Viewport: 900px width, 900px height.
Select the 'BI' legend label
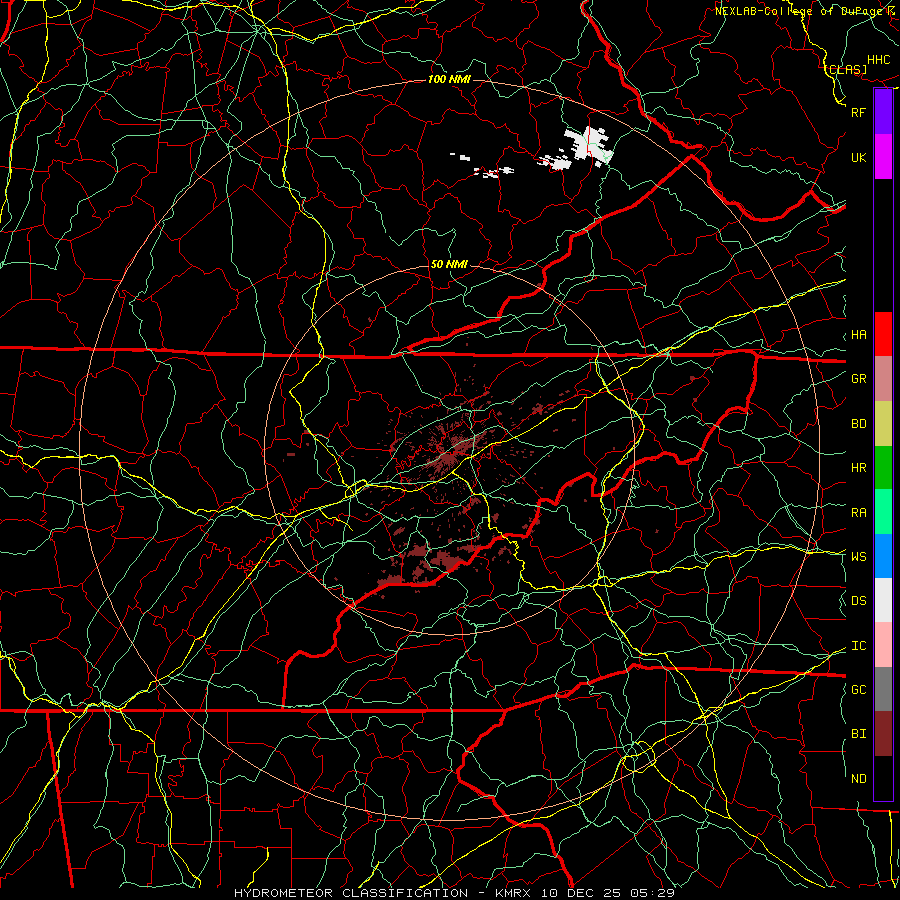pyautogui.click(x=859, y=734)
